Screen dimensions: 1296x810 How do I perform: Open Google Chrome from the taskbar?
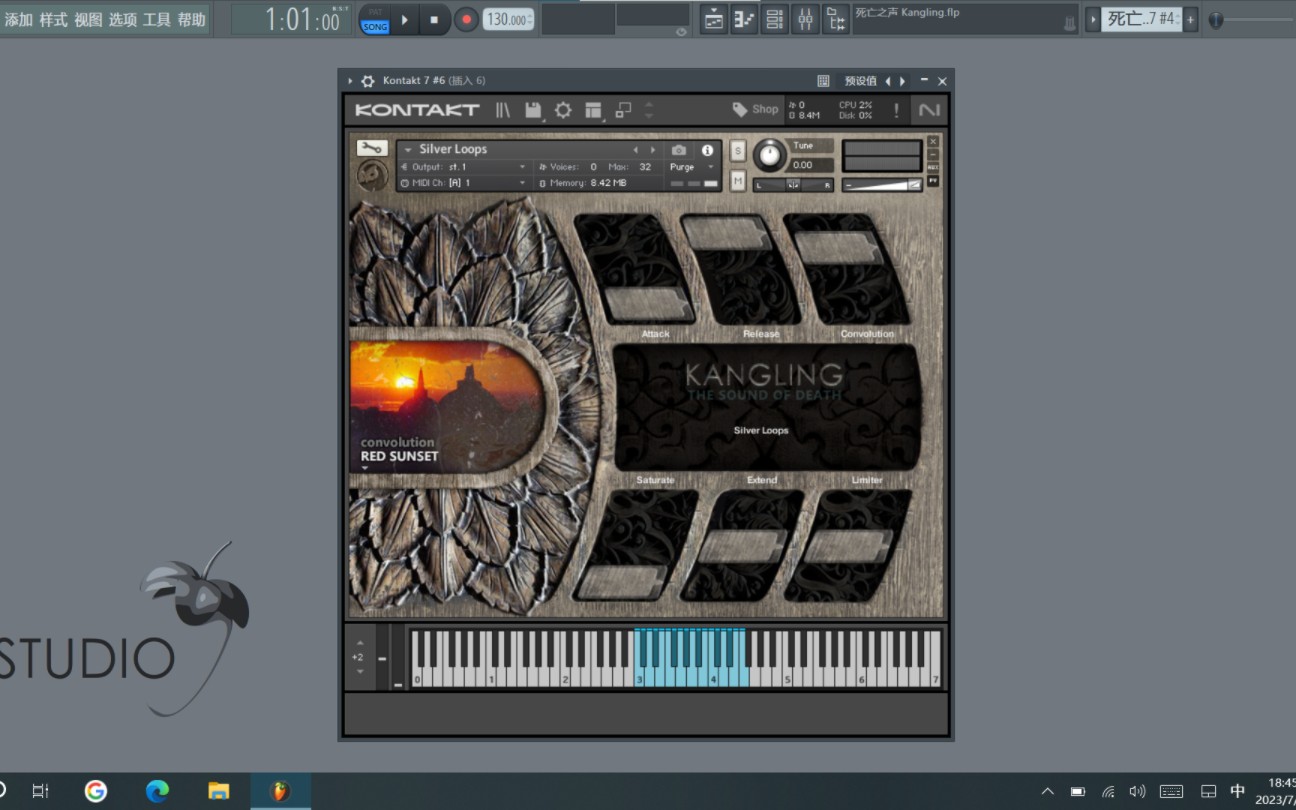coord(96,791)
